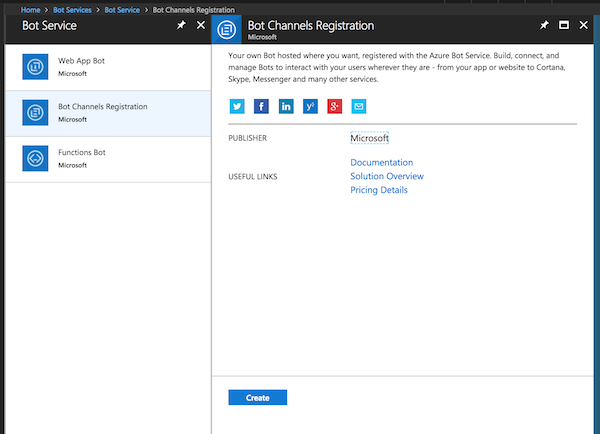The height and width of the screenshot is (434, 600).
Task: Click the Bot Channels Registration blade title
Action: tap(311, 26)
